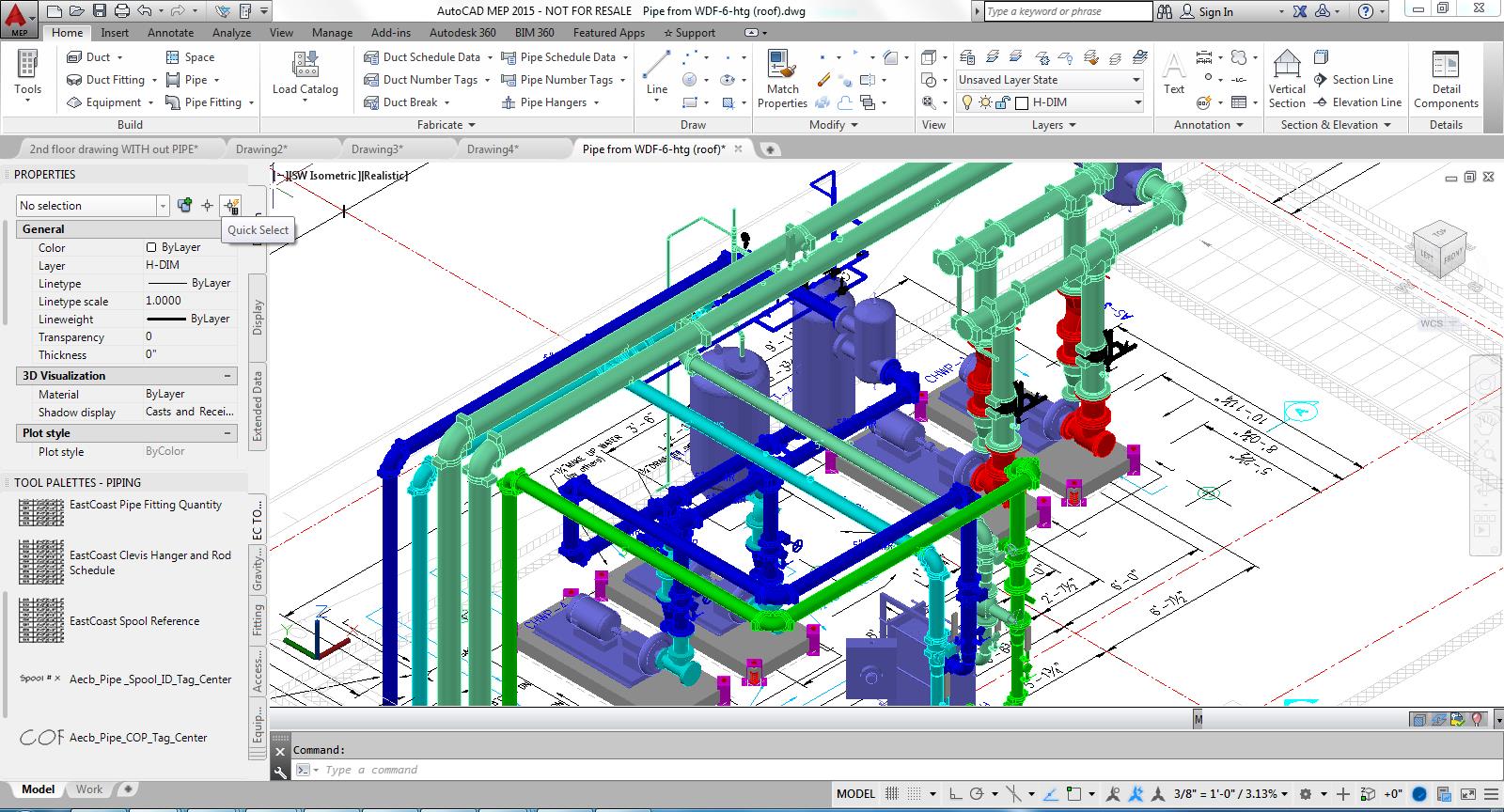Click the Save icon in Quick Access toolbar
Image resolution: width=1504 pixels, height=812 pixels.
coord(100,11)
